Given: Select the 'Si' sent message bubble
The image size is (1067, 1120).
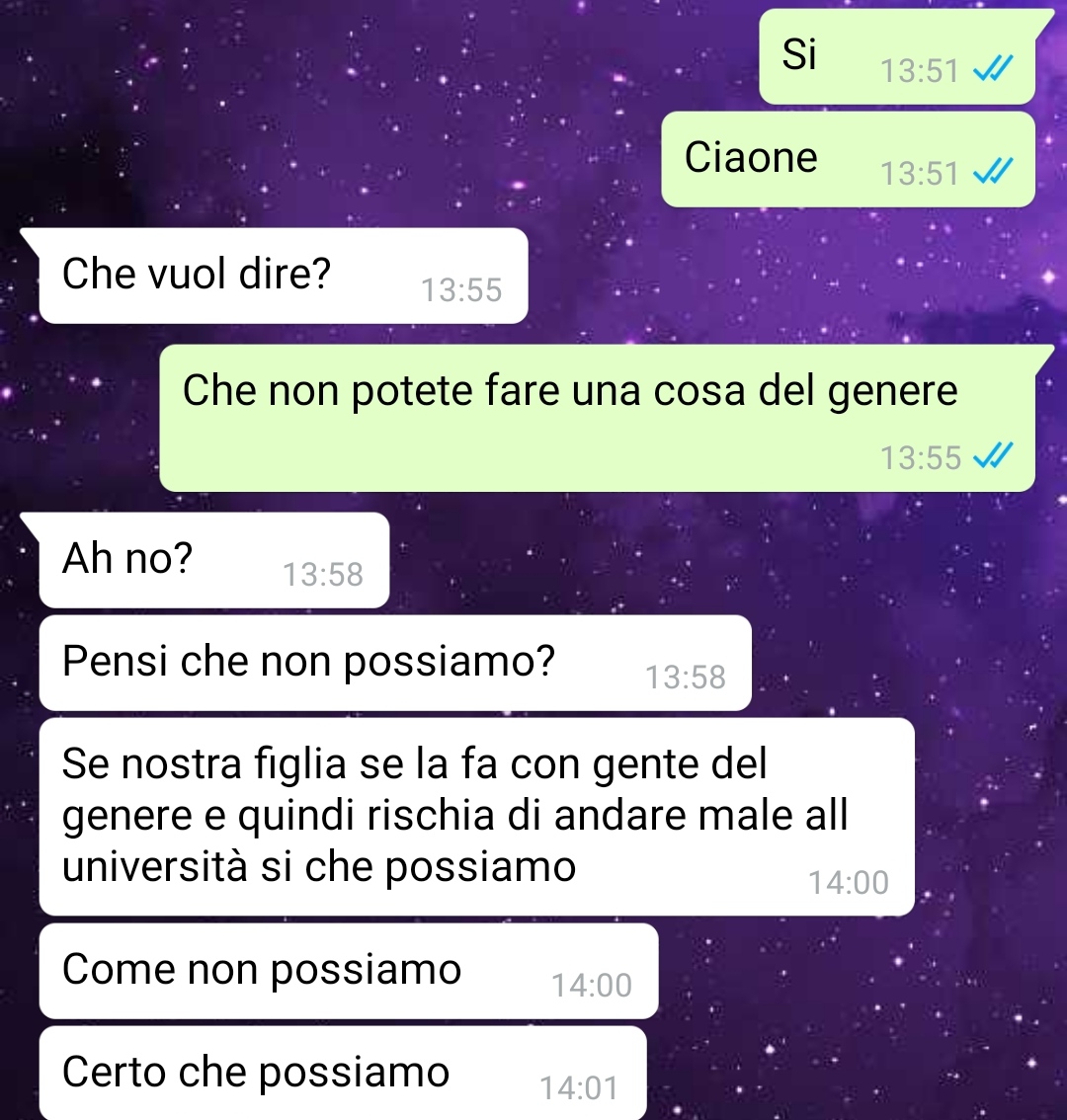Looking at the screenshot, I should tap(897, 56).
